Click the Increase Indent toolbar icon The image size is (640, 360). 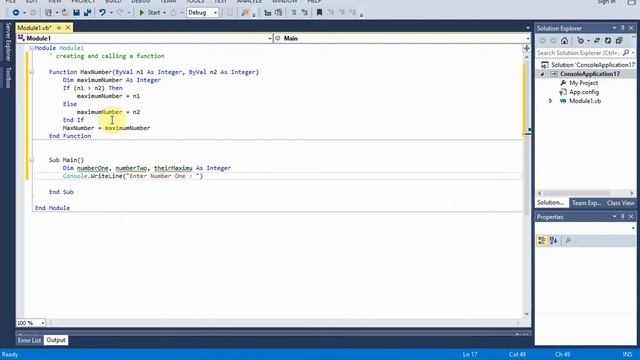tap(304, 13)
